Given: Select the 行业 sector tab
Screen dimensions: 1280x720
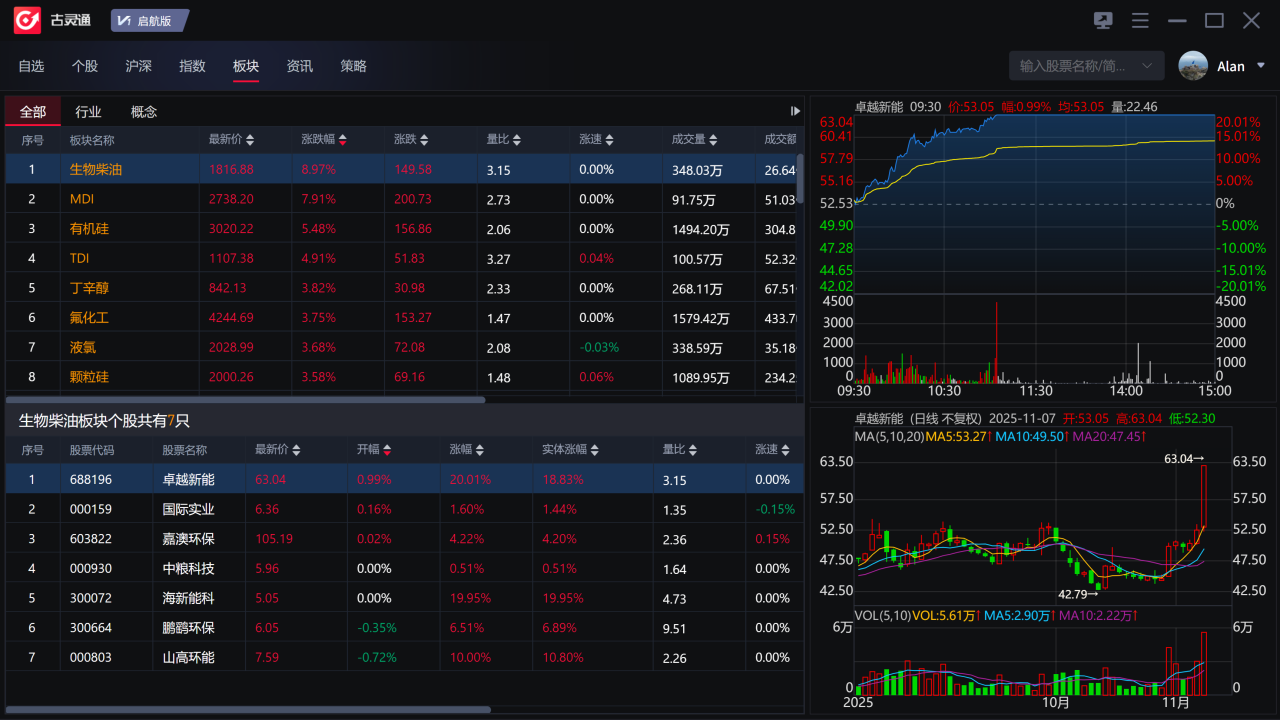Looking at the screenshot, I should point(88,112).
